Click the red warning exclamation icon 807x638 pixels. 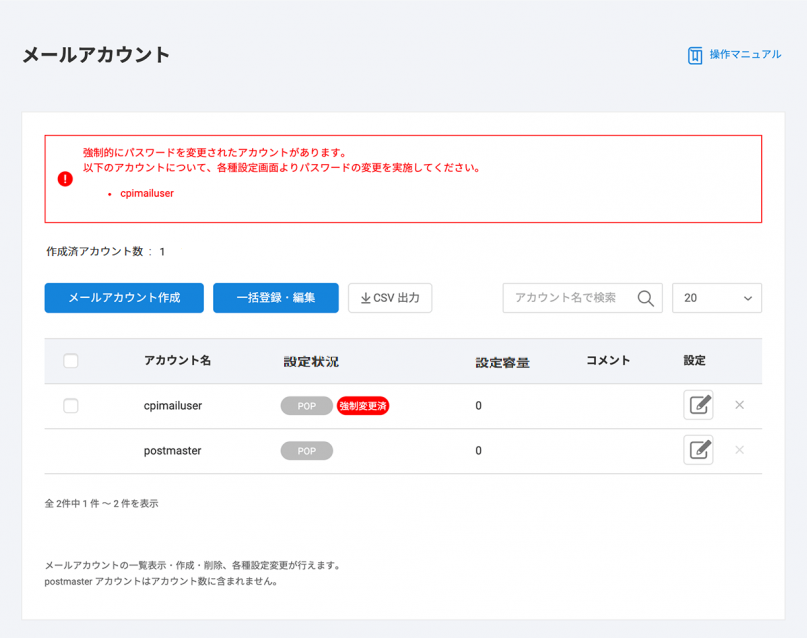65,179
